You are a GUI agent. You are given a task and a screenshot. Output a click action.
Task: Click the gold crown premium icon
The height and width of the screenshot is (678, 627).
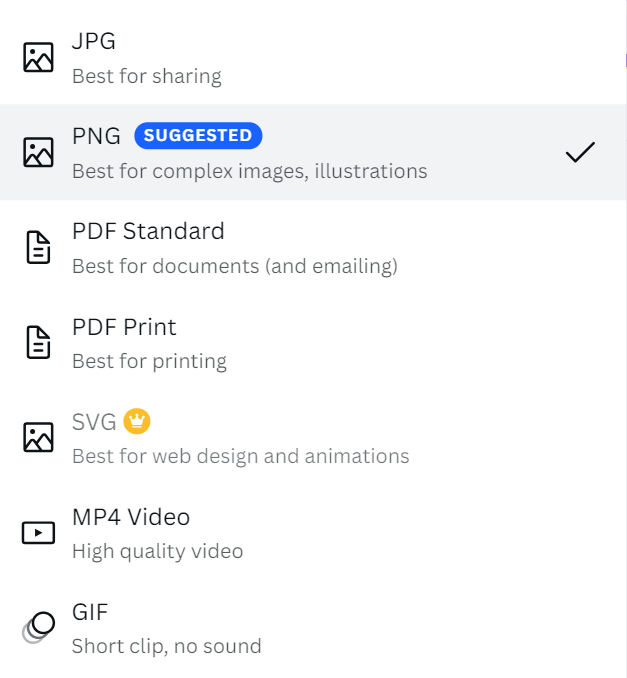coord(137,422)
